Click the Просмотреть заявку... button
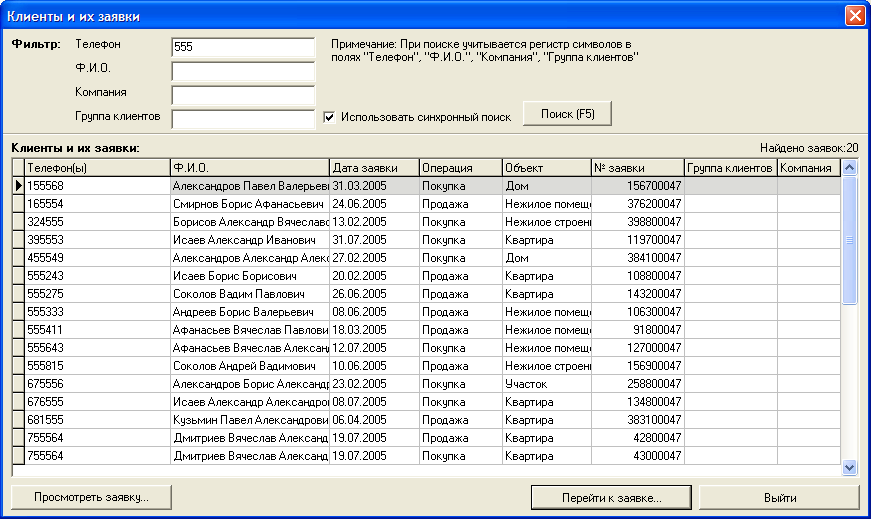The width and height of the screenshot is (871, 519). coord(91,497)
